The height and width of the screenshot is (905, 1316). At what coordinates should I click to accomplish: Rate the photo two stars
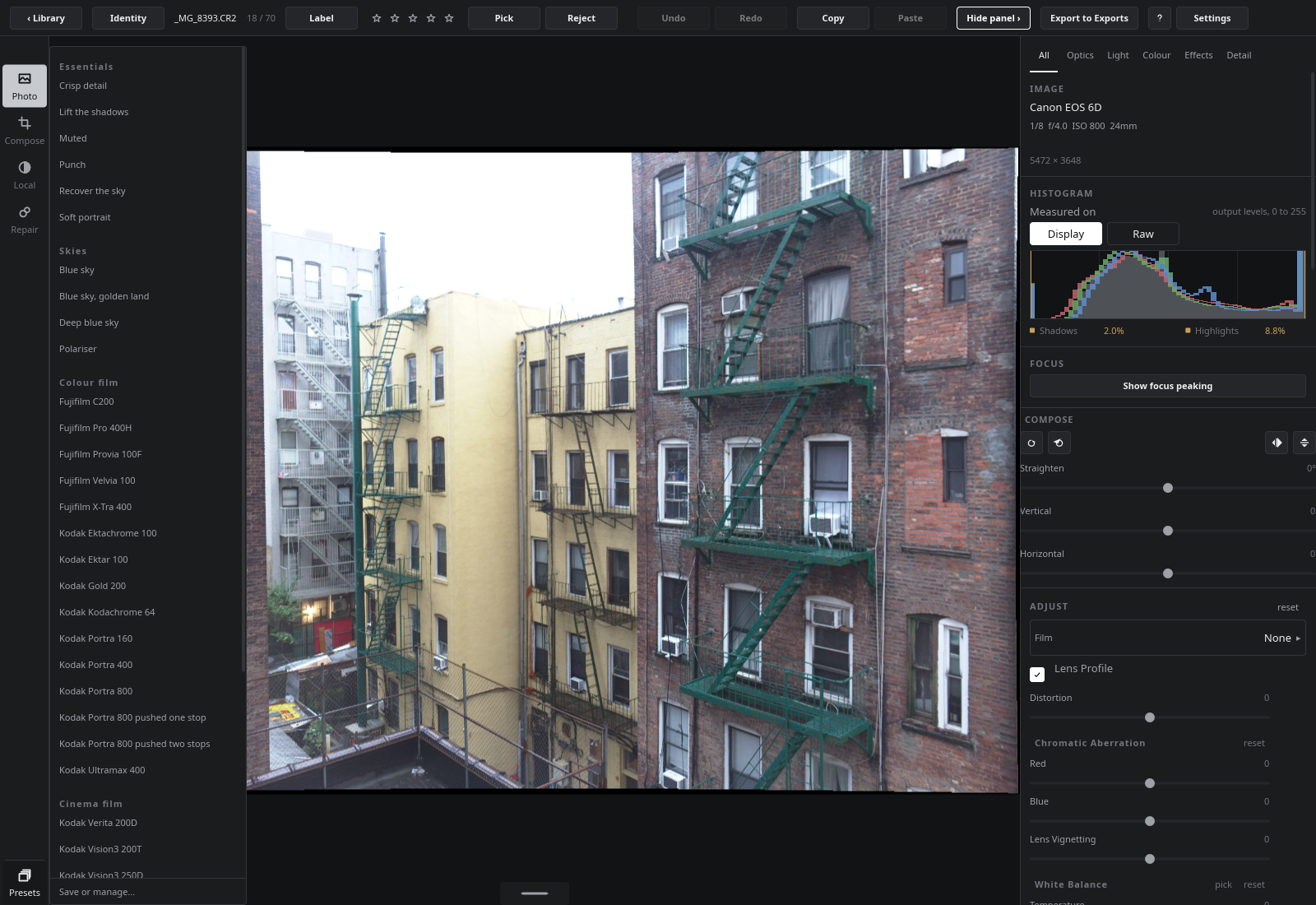(395, 18)
